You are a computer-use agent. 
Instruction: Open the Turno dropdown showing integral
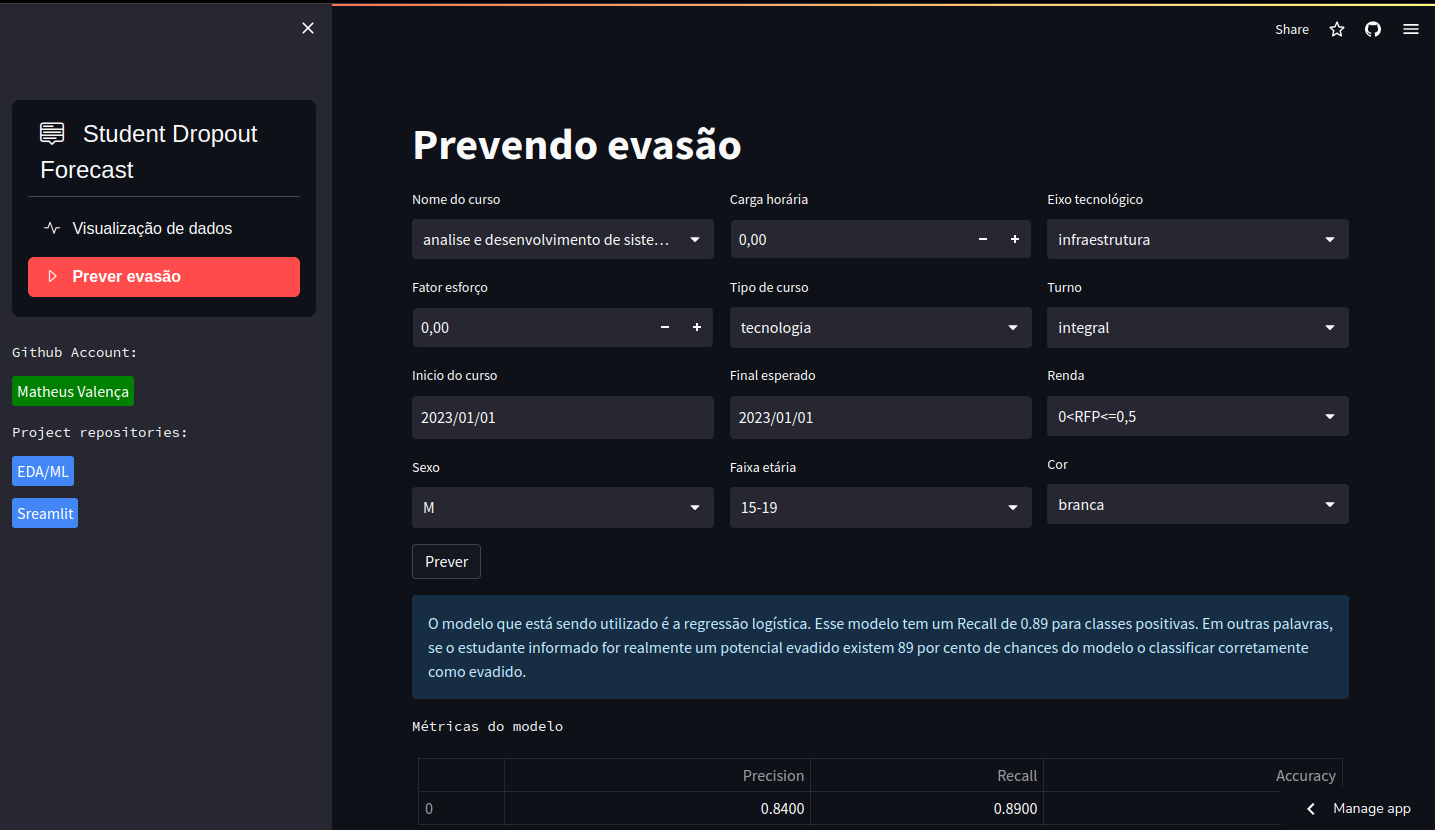[1197, 327]
